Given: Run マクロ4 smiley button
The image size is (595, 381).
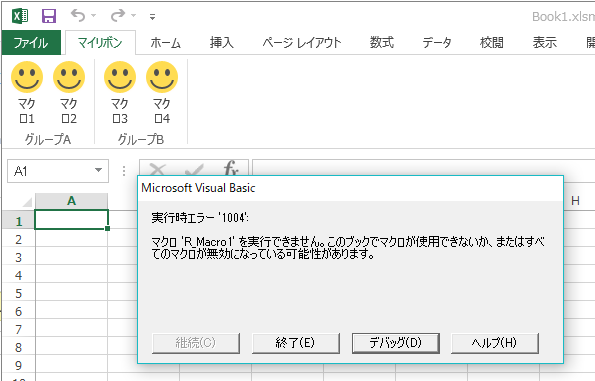Looking at the screenshot, I should pyautogui.click(x=162, y=93).
